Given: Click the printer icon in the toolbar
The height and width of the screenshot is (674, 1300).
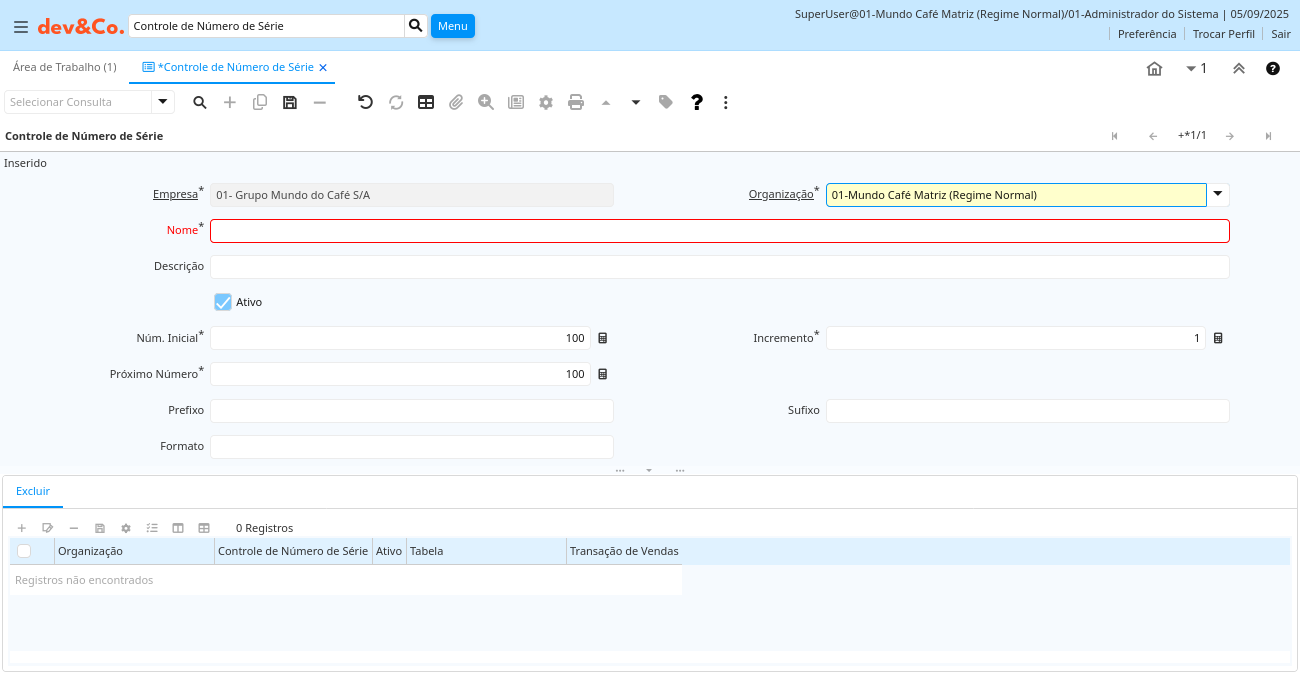Looking at the screenshot, I should click(x=576, y=102).
